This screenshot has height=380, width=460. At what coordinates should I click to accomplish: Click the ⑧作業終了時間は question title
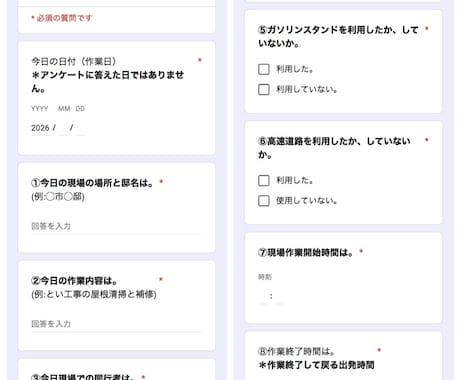[x=296, y=351]
